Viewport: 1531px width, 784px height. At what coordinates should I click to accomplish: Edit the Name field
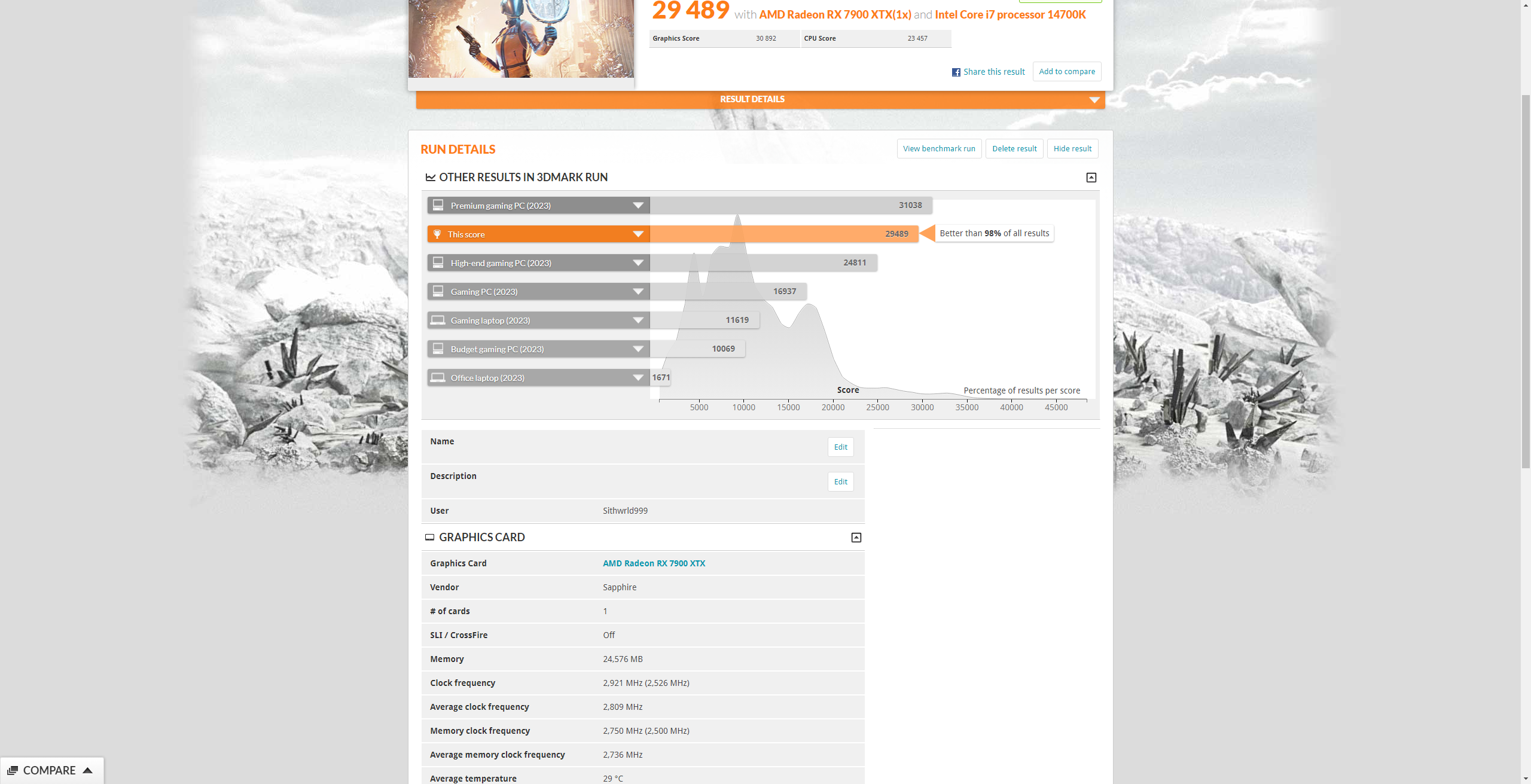840,447
